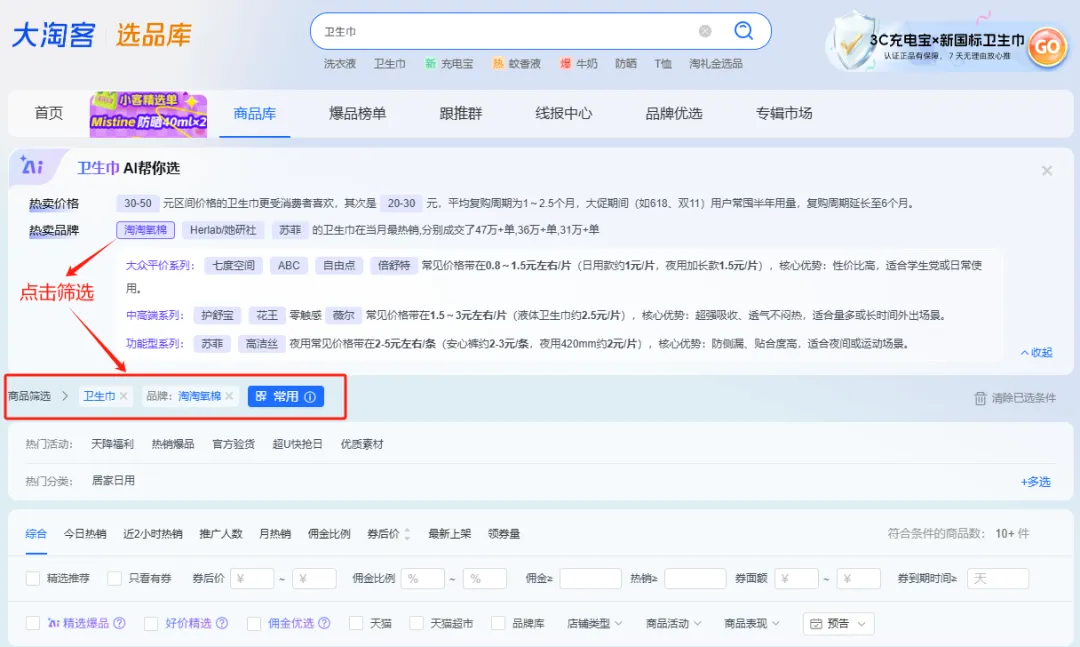Viewport: 1080px width, 647px height.
Task: Click the 淘礼金选品 hot search link
Action: click(x=716, y=63)
